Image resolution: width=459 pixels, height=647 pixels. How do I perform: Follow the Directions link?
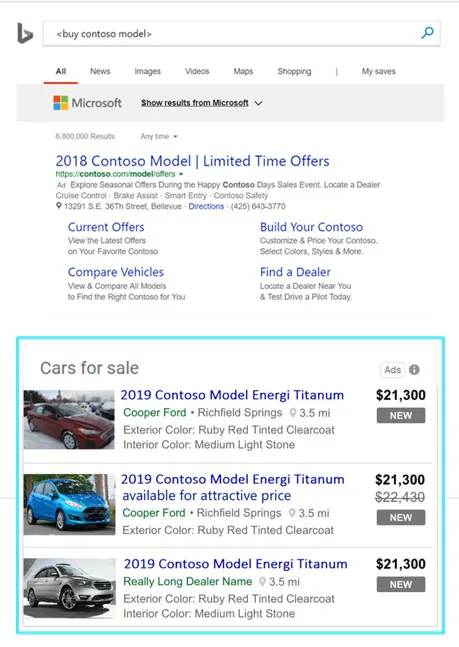(x=206, y=206)
